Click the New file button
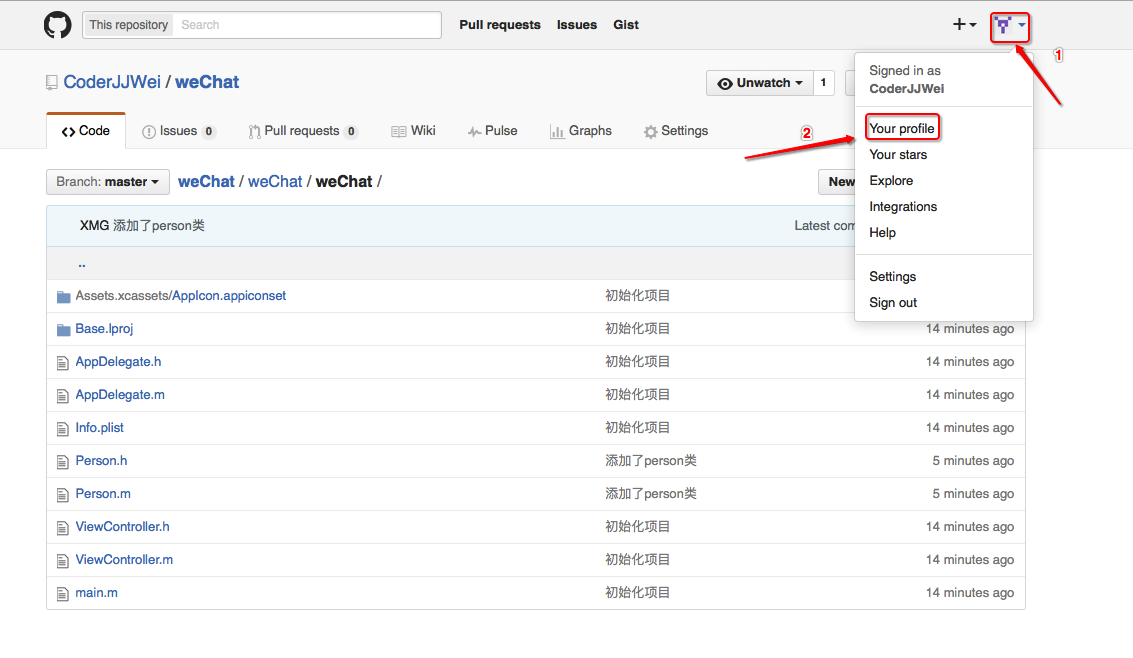1133x658 pixels. [837, 182]
